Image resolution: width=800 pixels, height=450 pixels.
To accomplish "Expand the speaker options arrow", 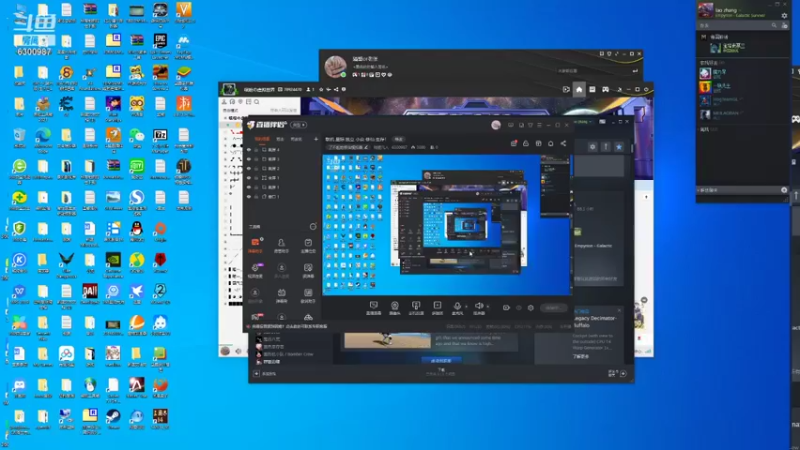I will 487,307.
